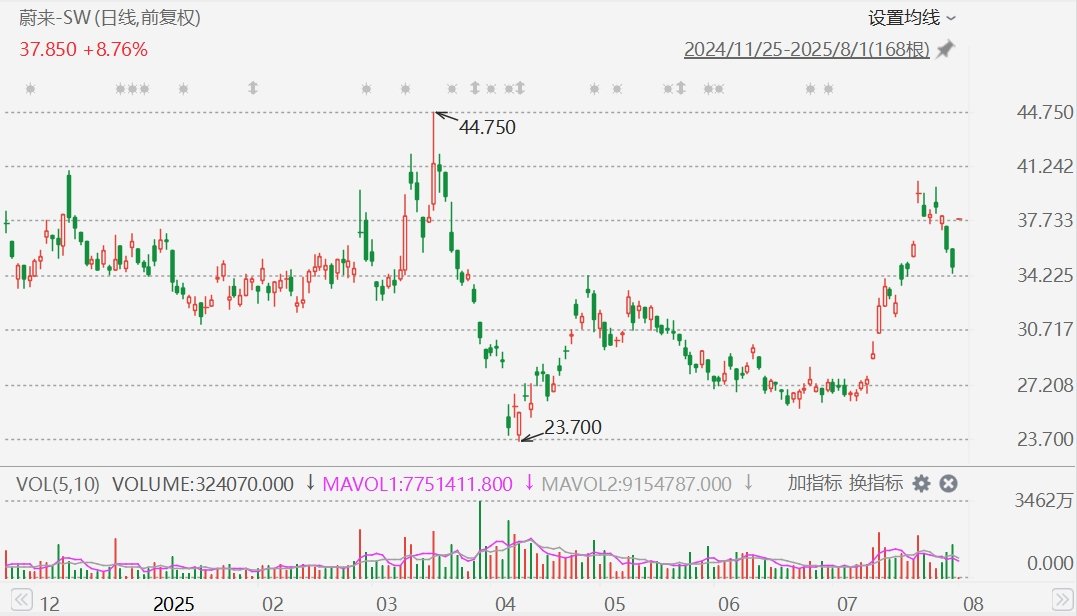The image size is (1077, 616).
Task: Select the 02 month label on the timeline
Action: click(x=273, y=604)
